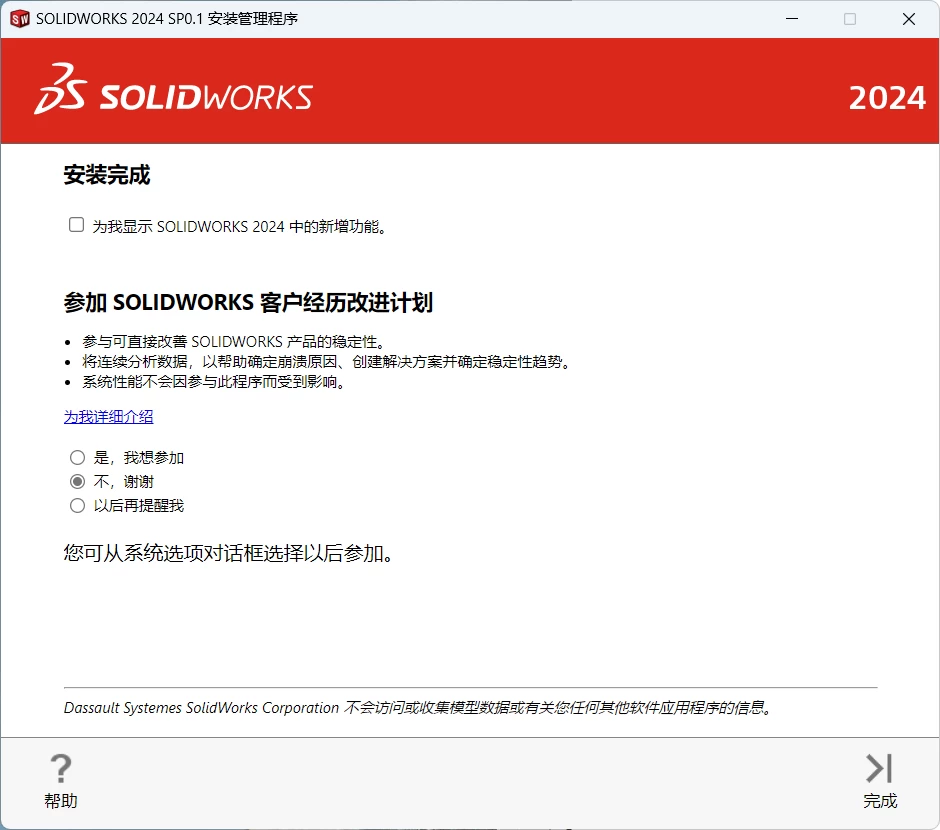Click the '帮助' button label
The width and height of the screenshot is (940, 830).
(x=61, y=801)
